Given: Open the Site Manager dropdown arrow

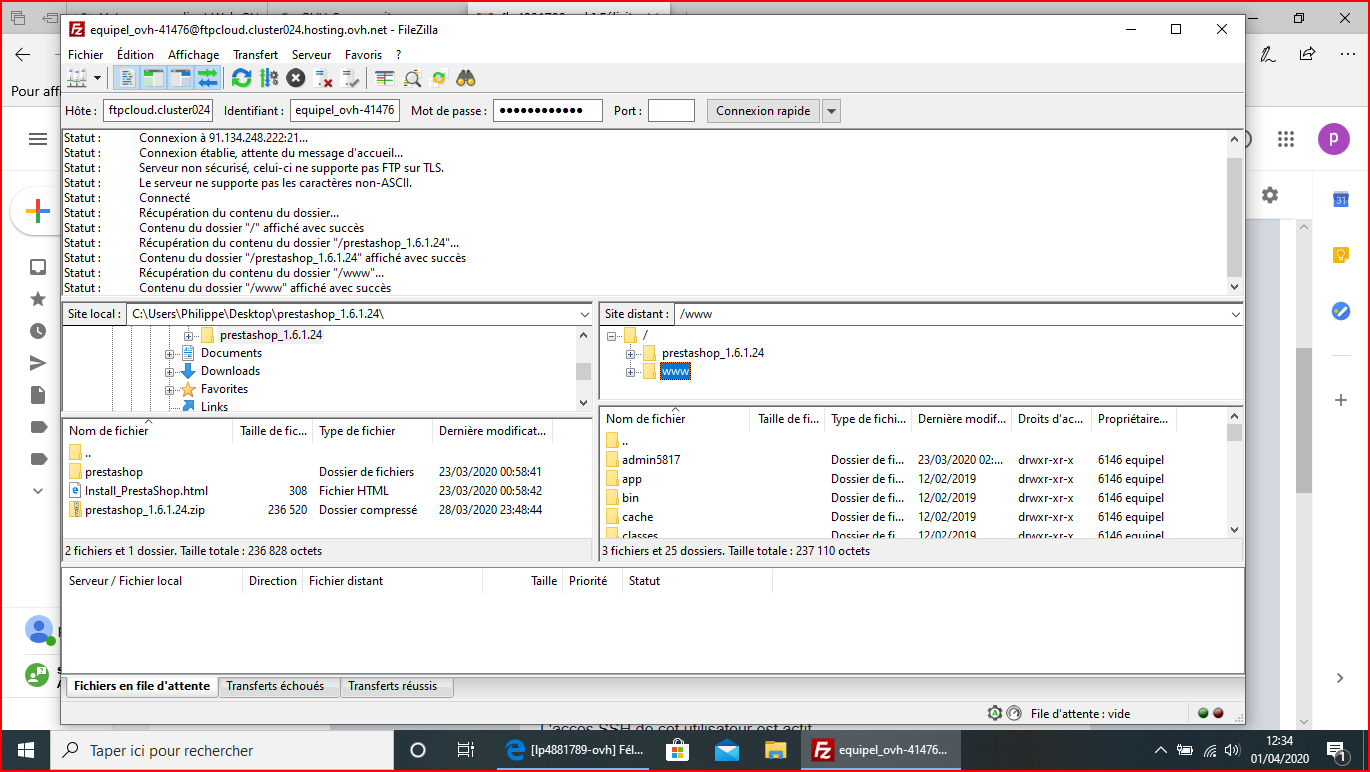Looking at the screenshot, I should (x=97, y=78).
